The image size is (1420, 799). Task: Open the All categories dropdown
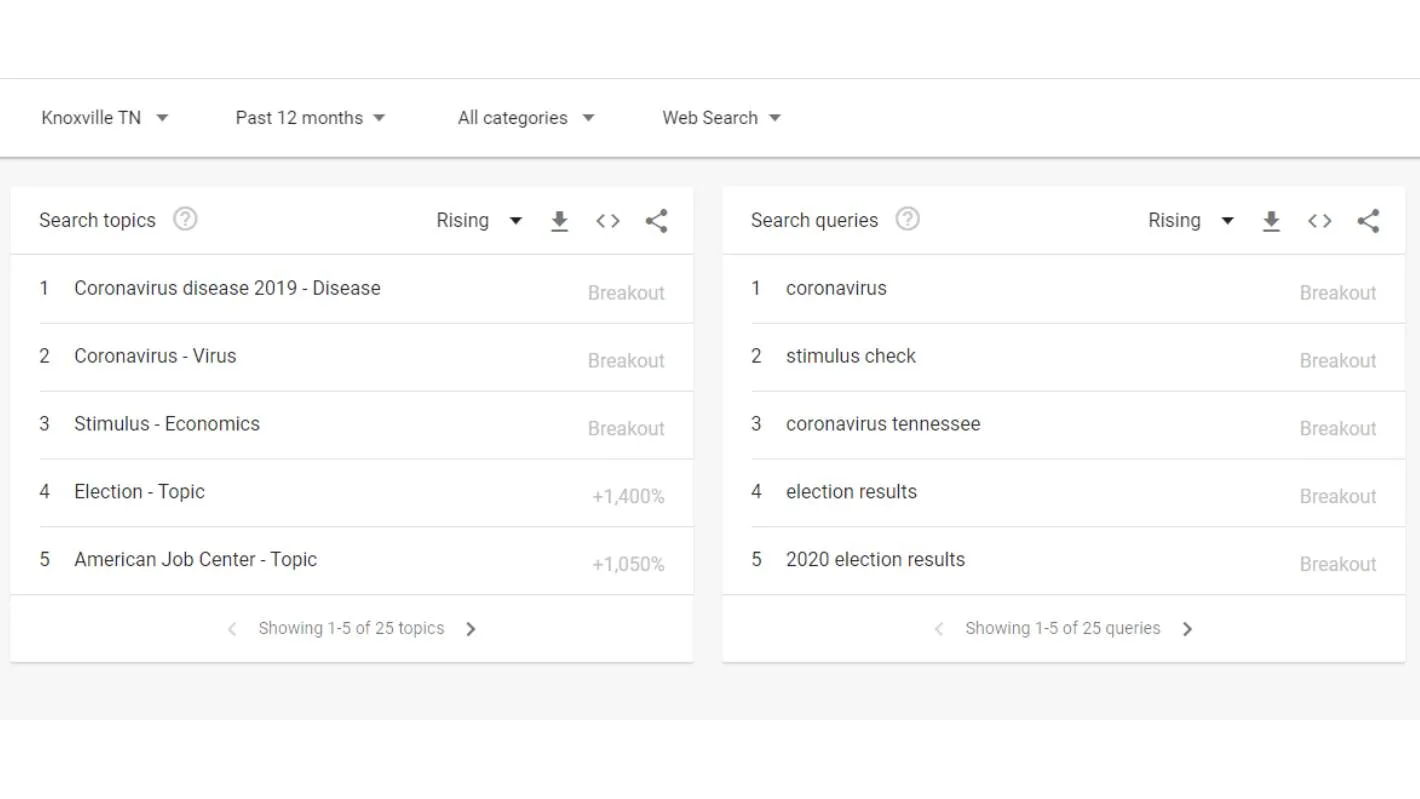[526, 117]
